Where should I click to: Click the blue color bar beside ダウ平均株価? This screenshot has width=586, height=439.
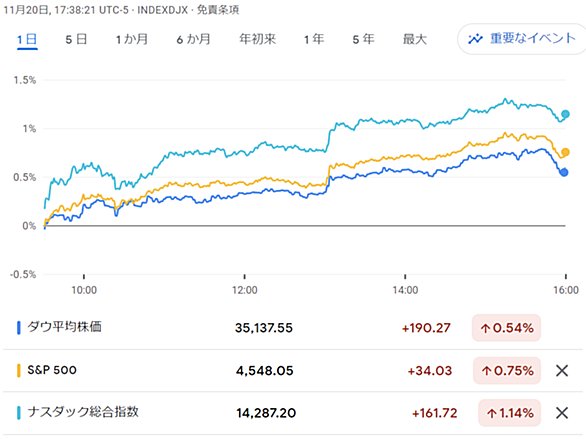pyautogui.click(x=19, y=328)
